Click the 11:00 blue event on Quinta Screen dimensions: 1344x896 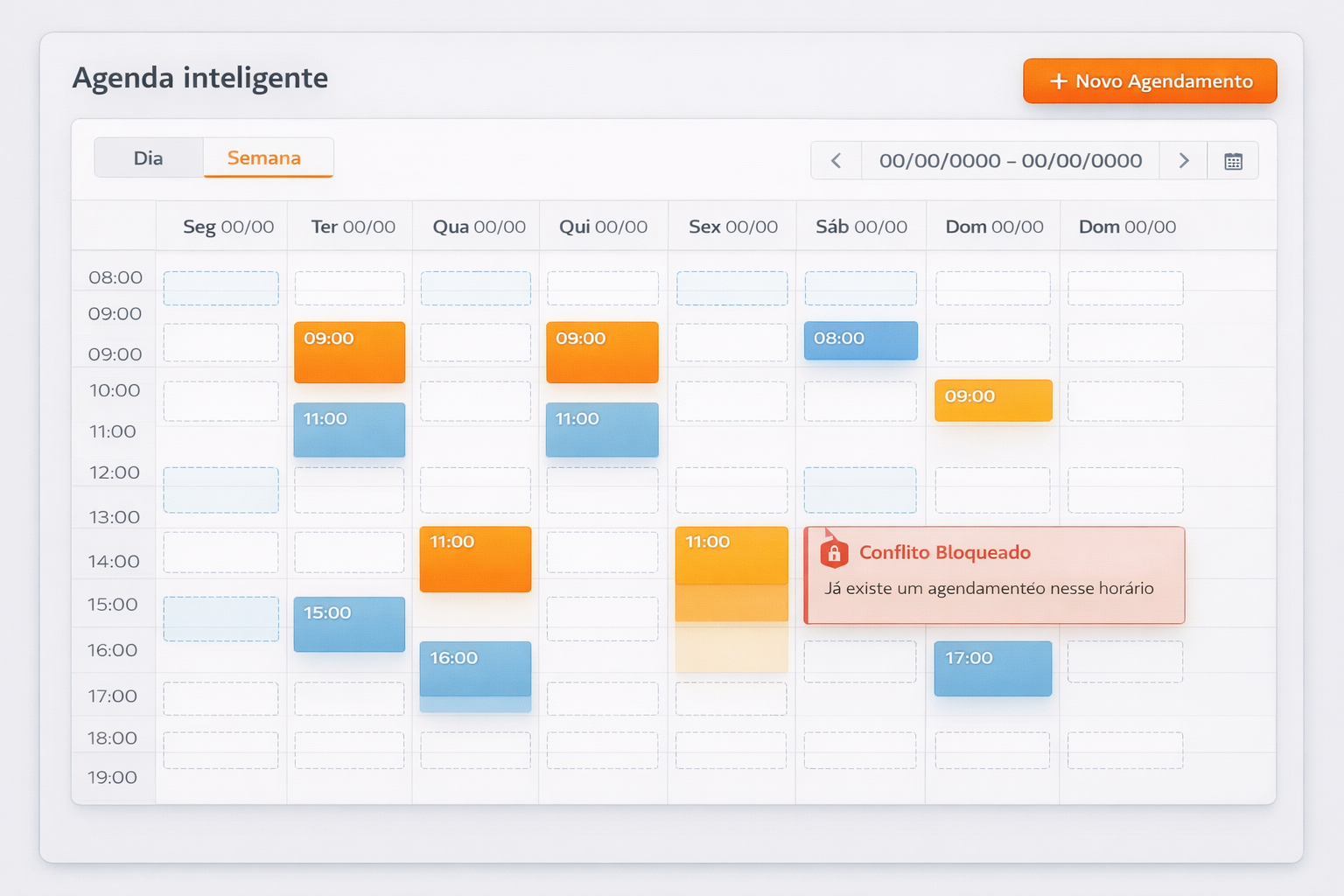pos(601,430)
